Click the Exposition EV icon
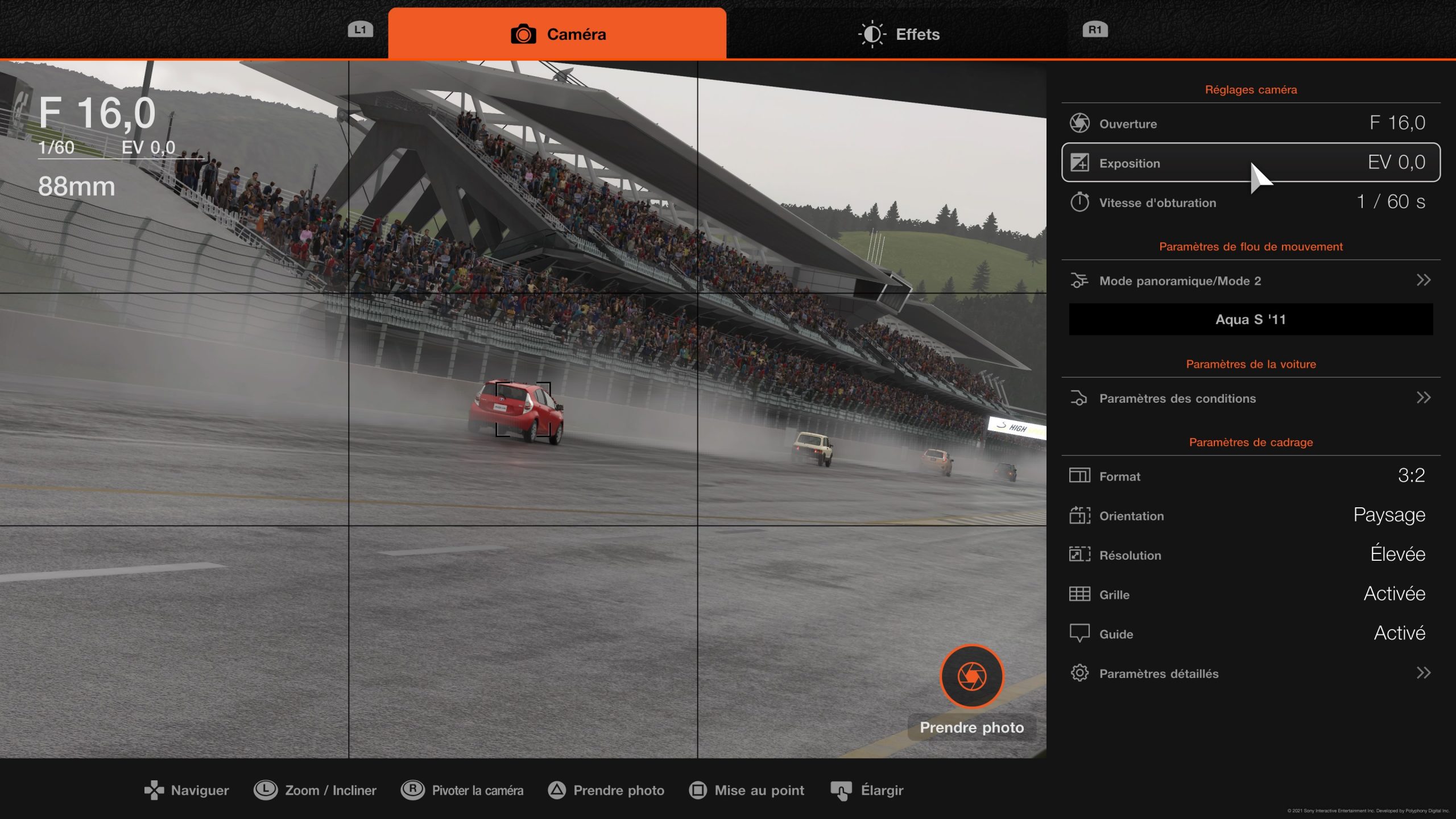The width and height of the screenshot is (1456, 819). [x=1079, y=163]
